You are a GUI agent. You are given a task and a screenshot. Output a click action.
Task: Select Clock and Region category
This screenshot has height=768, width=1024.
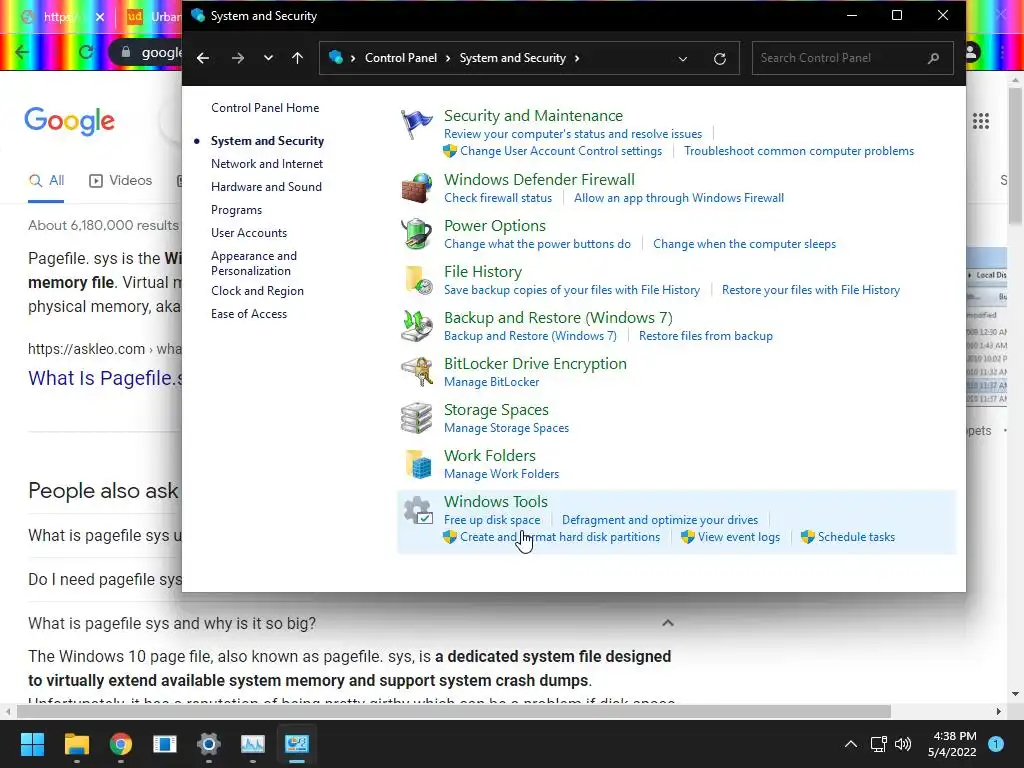point(257,291)
